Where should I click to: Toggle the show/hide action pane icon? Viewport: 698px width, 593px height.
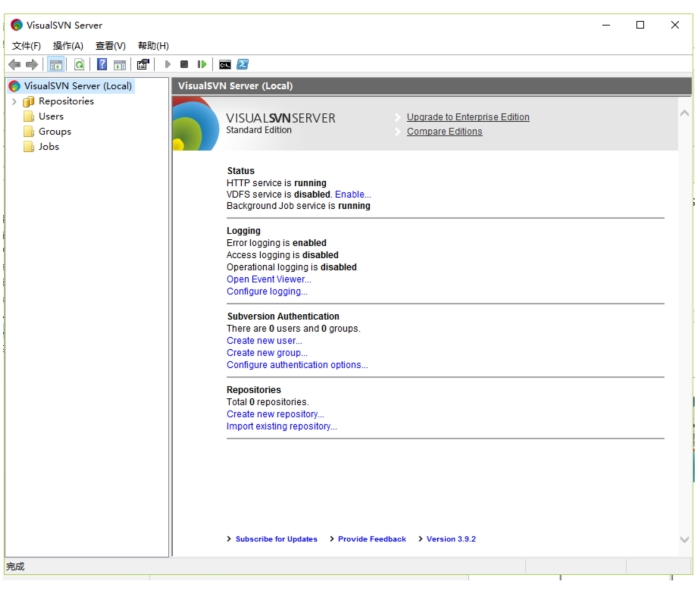(120, 65)
